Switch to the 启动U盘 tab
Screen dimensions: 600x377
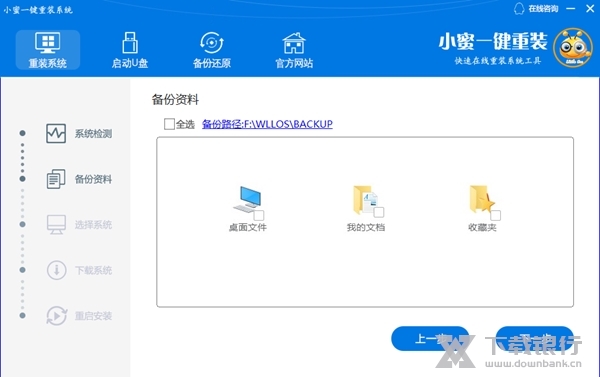tap(130, 50)
